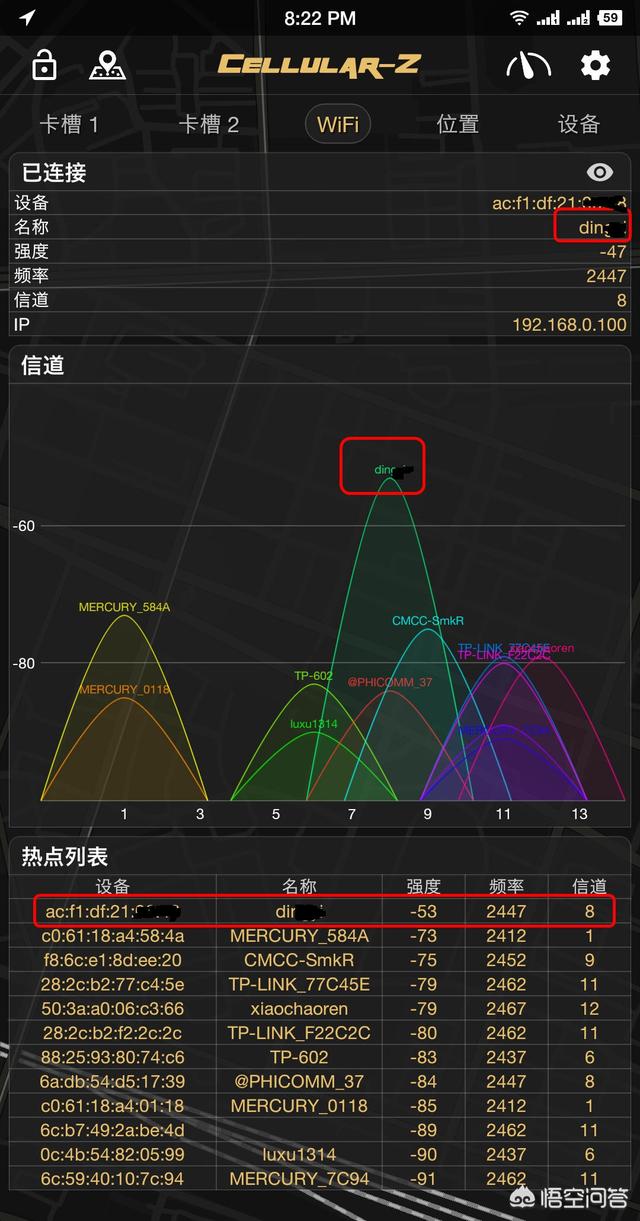Switch to 卡槽 1 tab

click(69, 124)
